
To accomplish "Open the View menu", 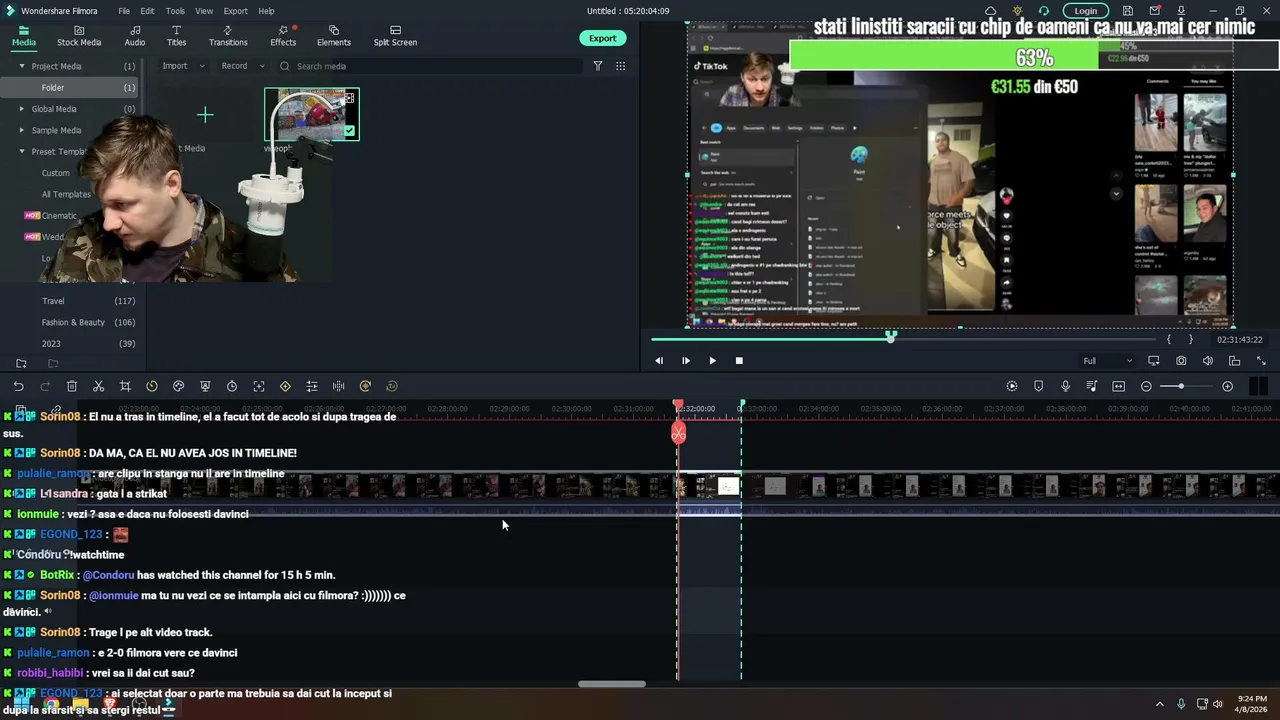I will (204, 11).
